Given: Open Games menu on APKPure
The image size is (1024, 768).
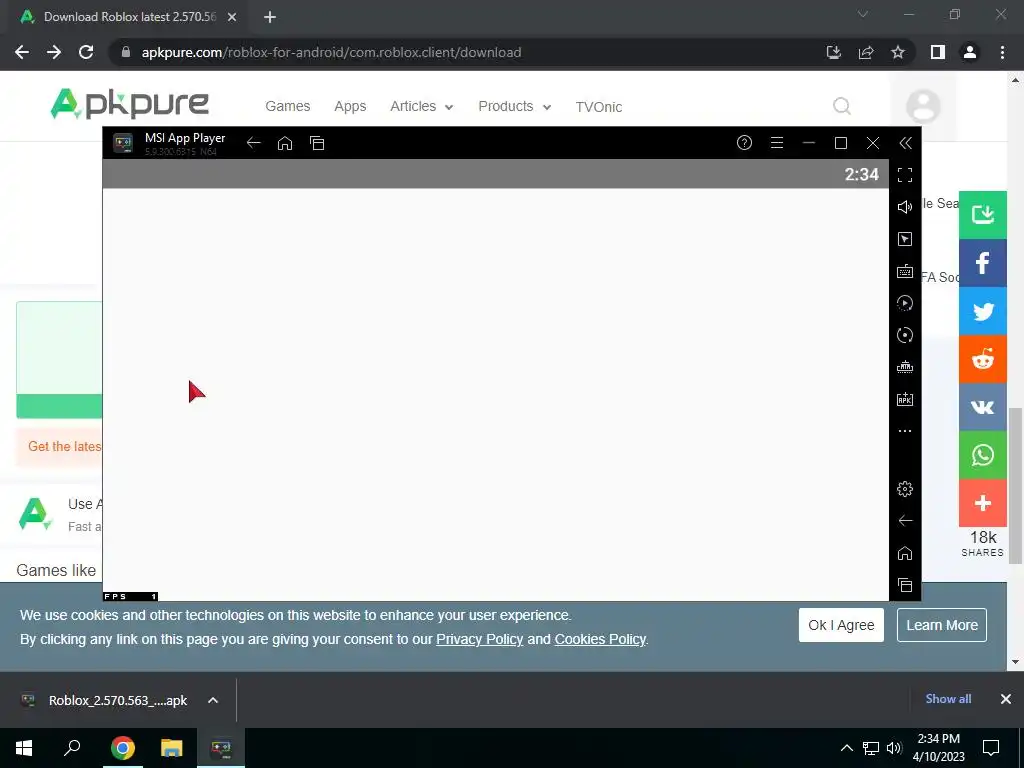Looking at the screenshot, I should [x=287, y=106].
